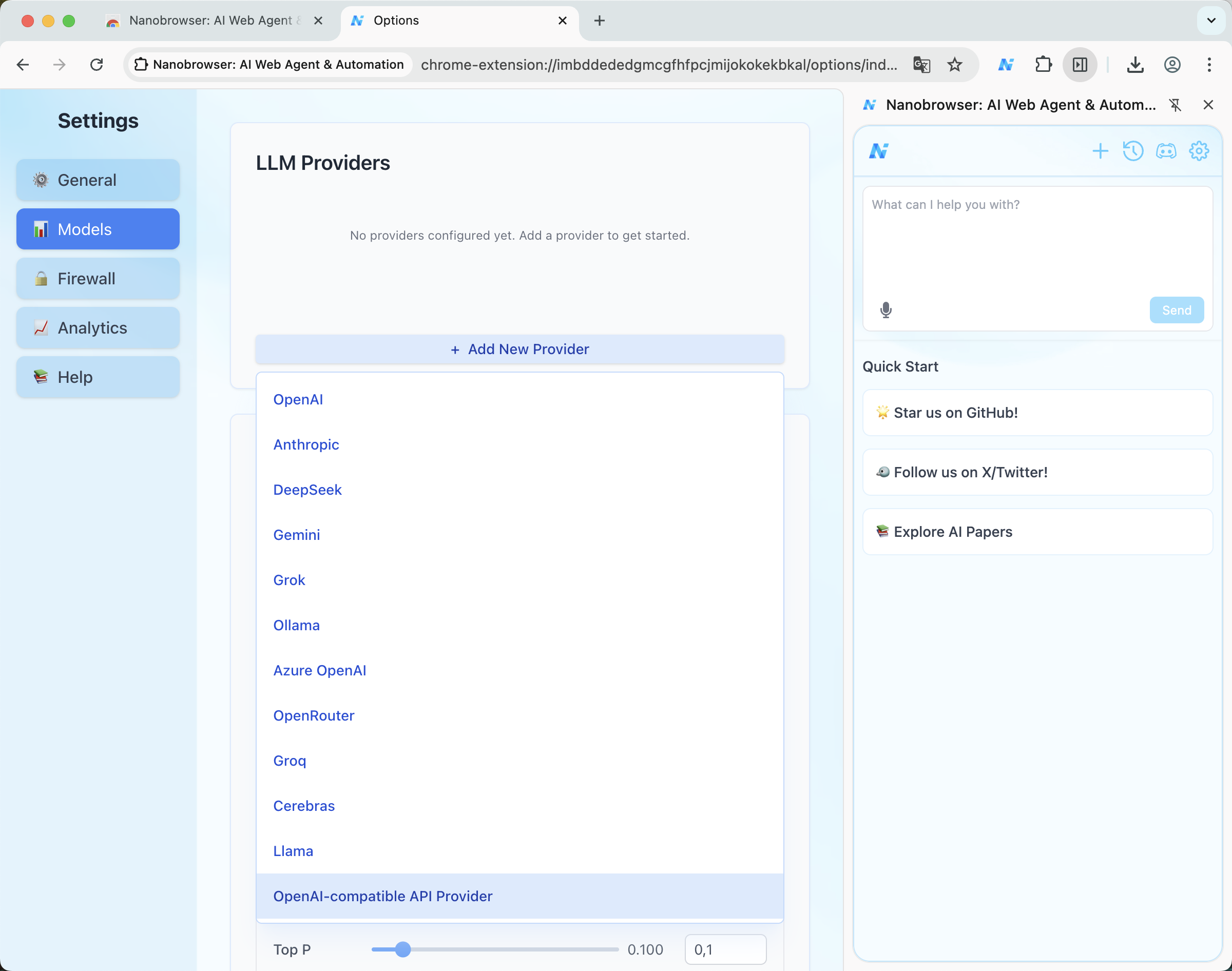Expand tab search dropdown arrow
The image size is (1232, 971).
(x=1211, y=21)
